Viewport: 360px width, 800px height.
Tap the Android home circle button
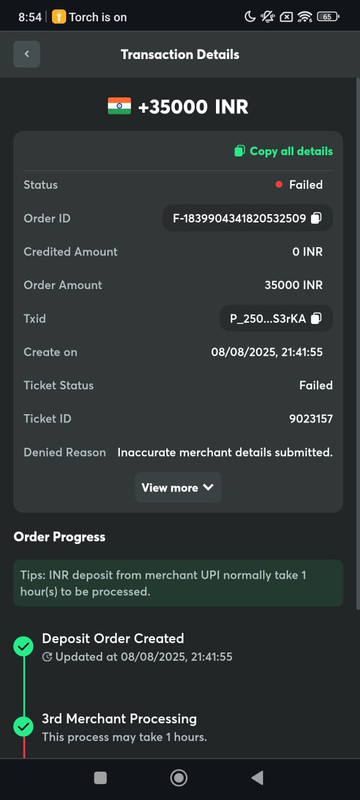(178, 778)
